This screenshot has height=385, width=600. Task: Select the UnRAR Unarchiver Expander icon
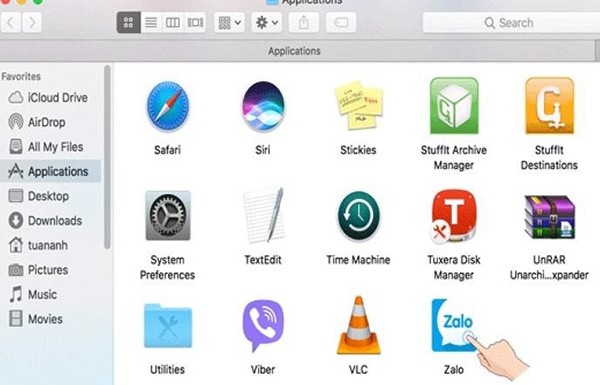pos(549,217)
